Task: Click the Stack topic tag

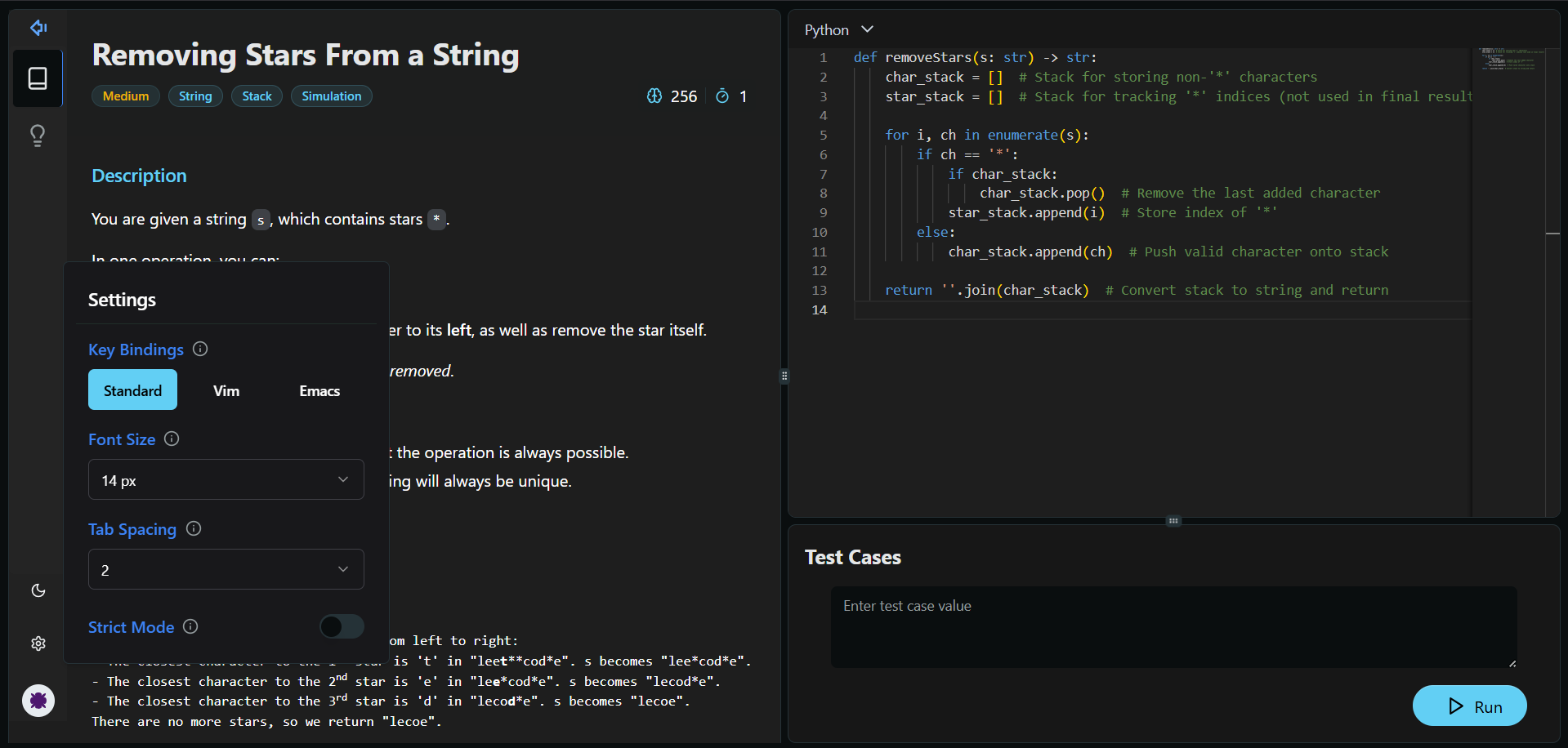Action: 257,96
